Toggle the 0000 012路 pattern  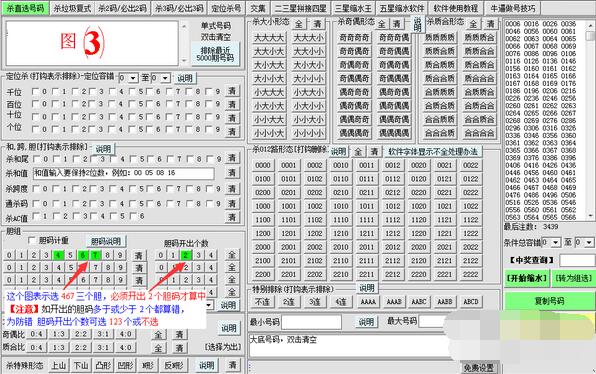(x=263, y=165)
